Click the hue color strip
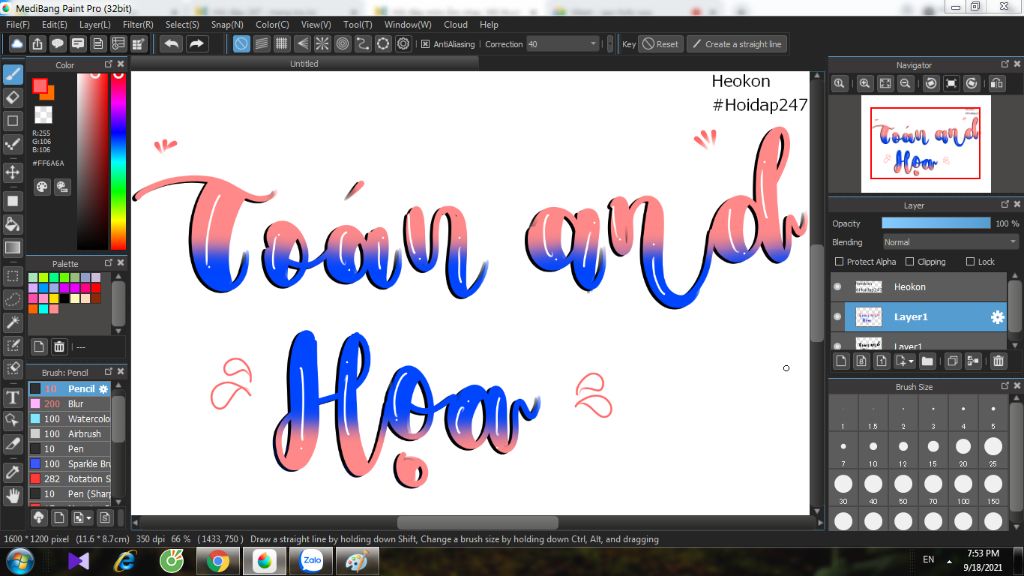This screenshot has height=576, width=1024. click(x=118, y=161)
